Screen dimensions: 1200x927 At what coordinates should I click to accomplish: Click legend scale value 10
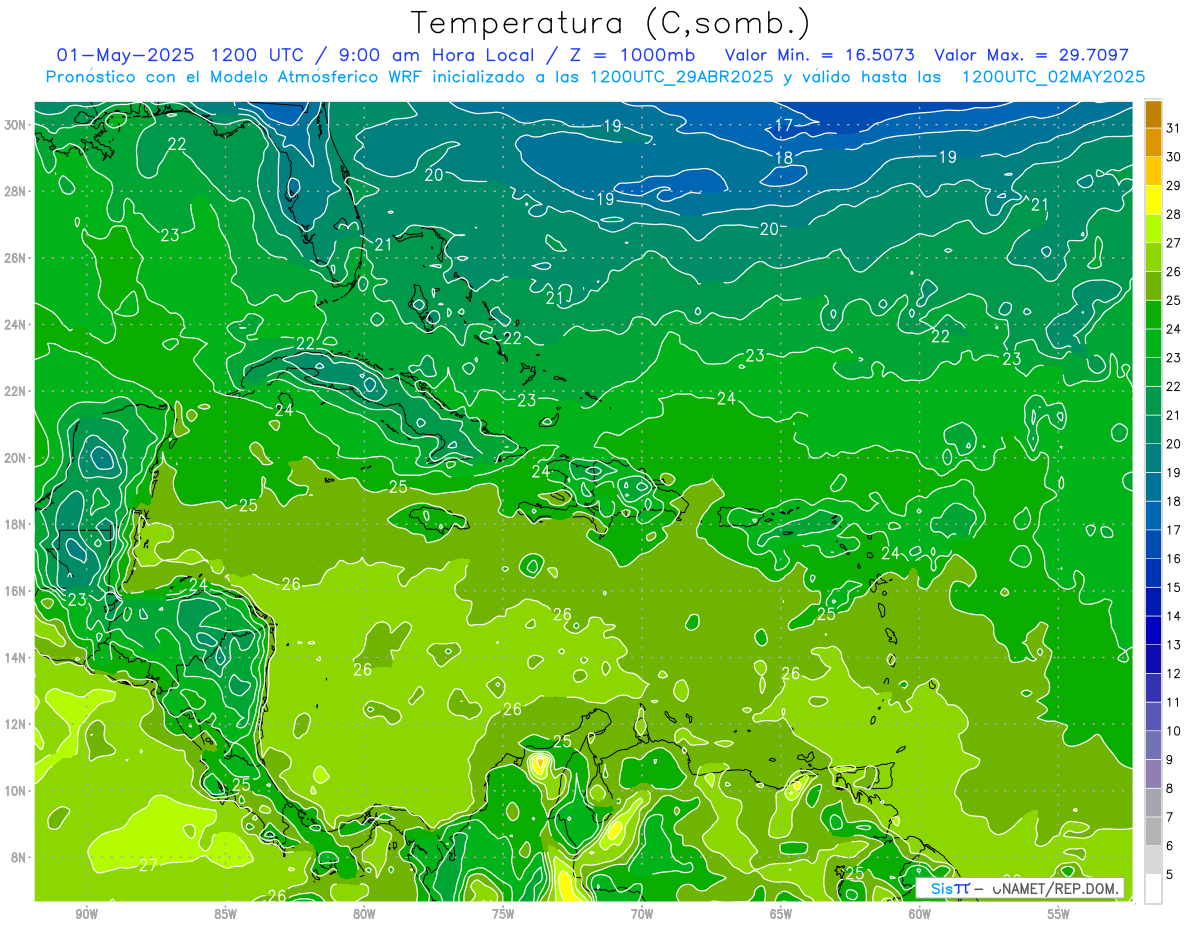click(1174, 731)
